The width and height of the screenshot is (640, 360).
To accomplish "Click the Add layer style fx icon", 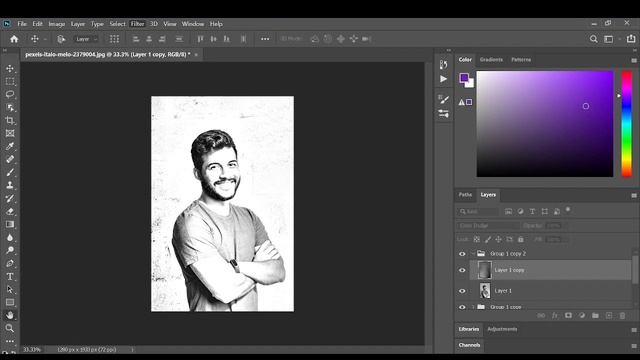I will (555, 316).
